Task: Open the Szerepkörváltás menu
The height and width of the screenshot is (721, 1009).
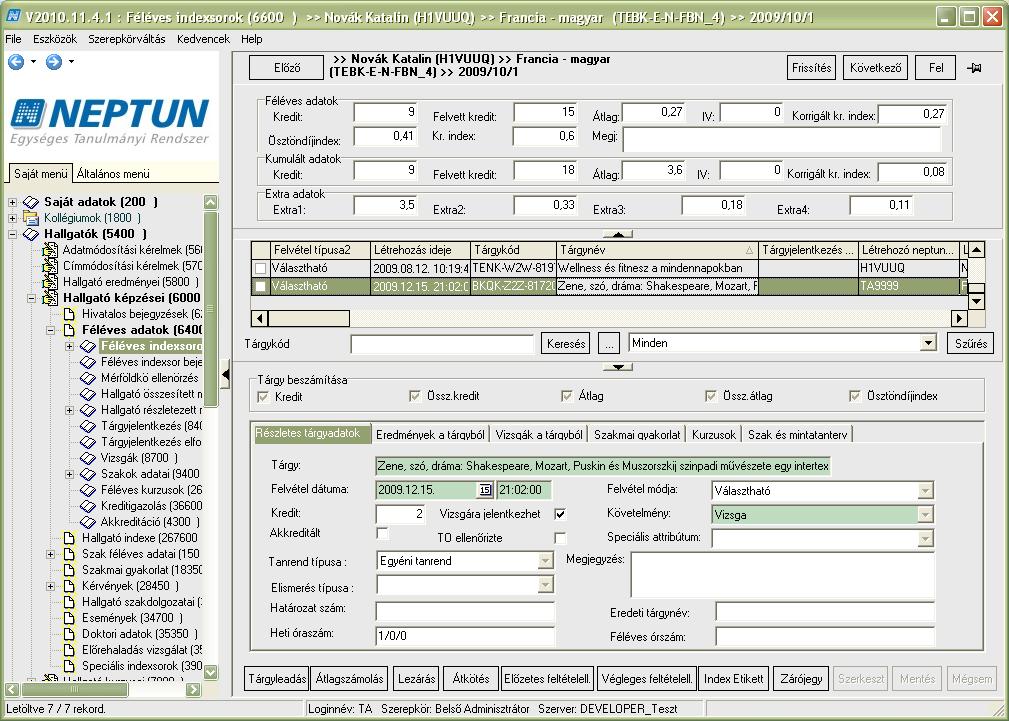Action: (x=127, y=39)
